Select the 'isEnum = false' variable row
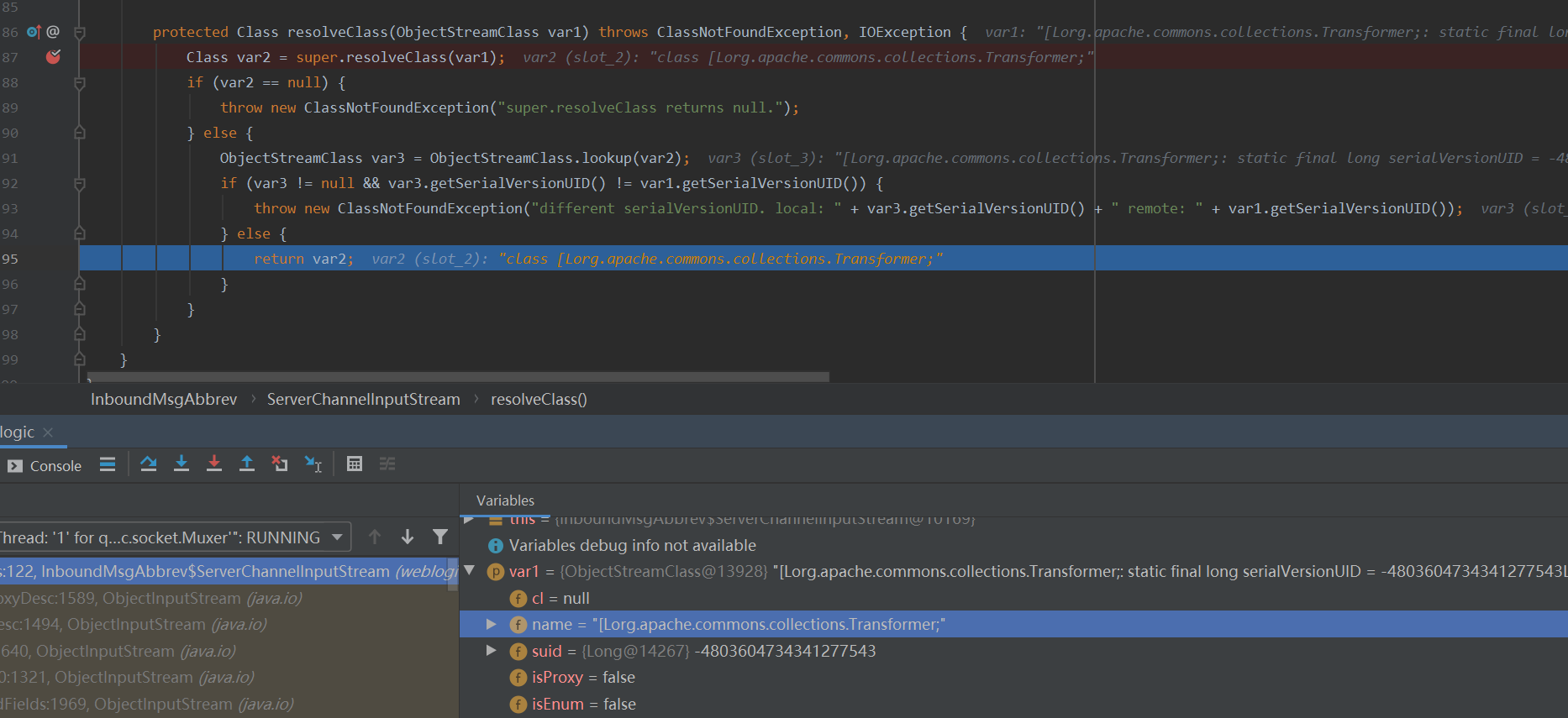Image resolution: width=1568 pixels, height=718 pixels. 1013,704
